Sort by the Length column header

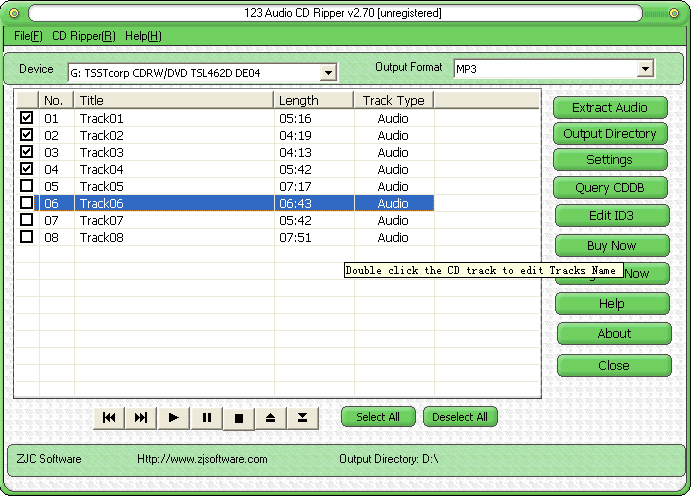coord(314,101)
